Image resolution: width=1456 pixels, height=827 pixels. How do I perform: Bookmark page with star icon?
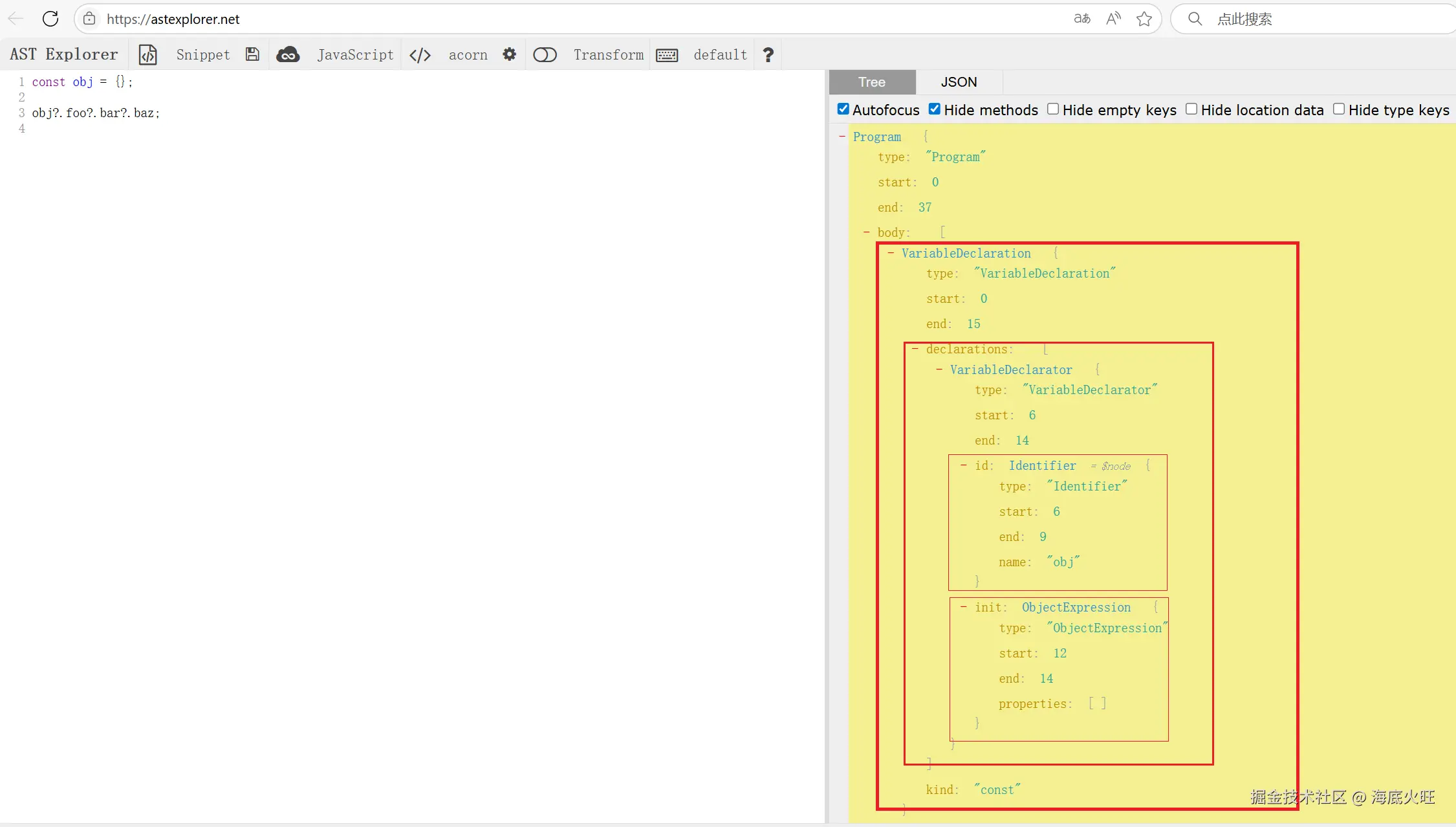(x=1144, y=19)
